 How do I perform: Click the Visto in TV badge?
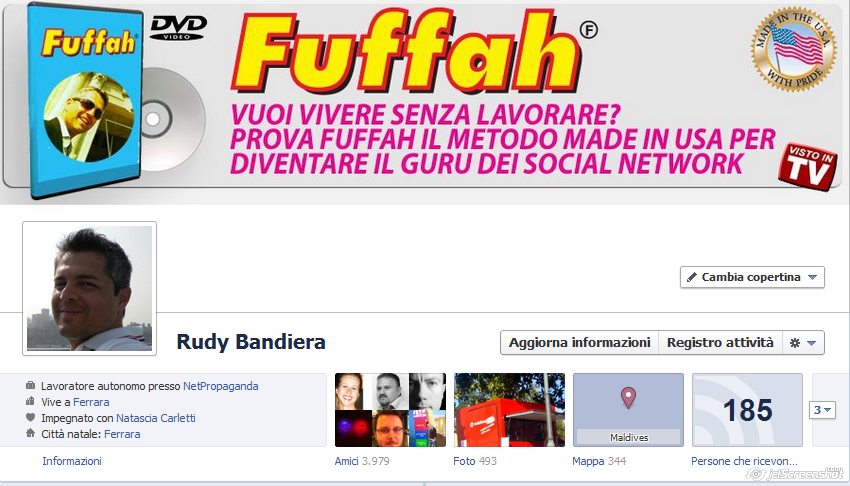click(808, 166)
